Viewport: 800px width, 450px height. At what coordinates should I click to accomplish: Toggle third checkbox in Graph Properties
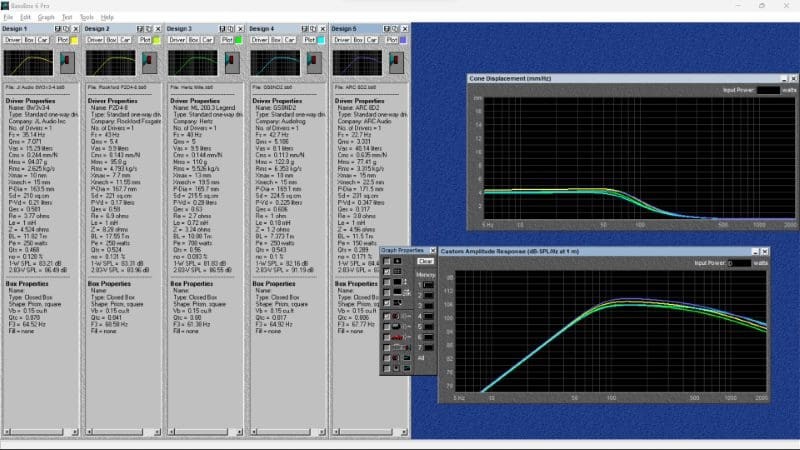(x=387, y=282)
